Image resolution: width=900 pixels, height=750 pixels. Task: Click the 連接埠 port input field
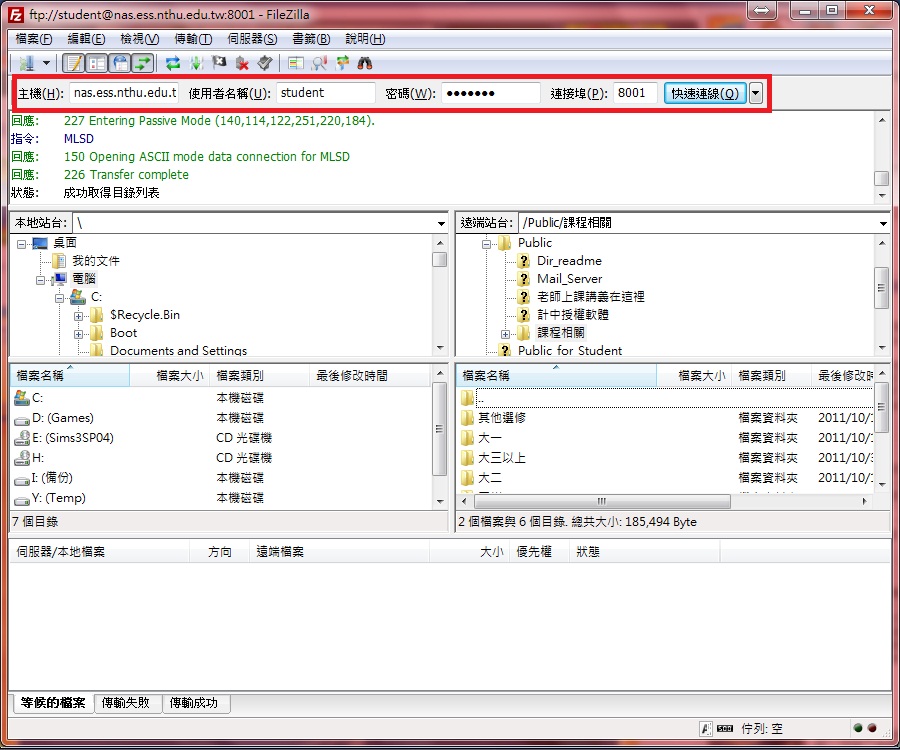pyautogui.click(x=634, y=93)
